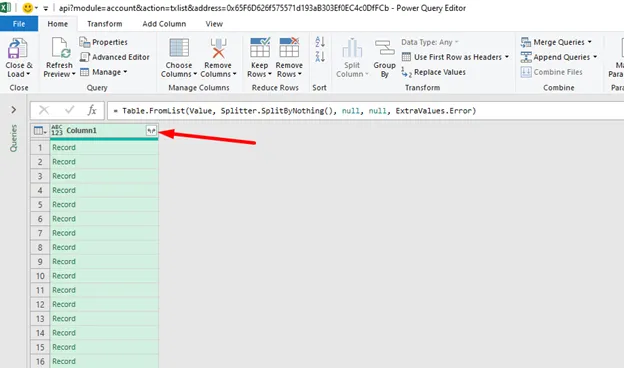Click Append Queries
Image resolution: width=624 pixels, height=368 pixels.
(559, 57)
